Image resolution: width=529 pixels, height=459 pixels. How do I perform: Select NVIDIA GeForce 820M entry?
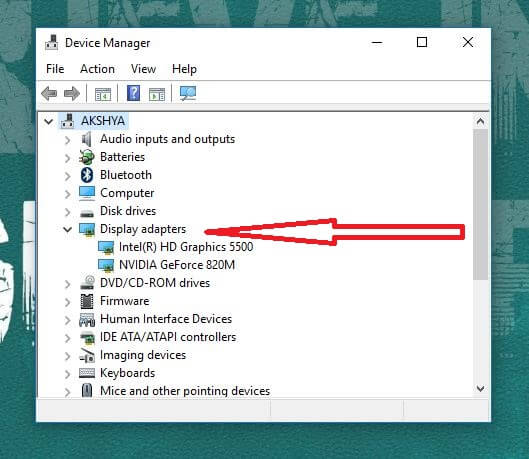point(177,265)
